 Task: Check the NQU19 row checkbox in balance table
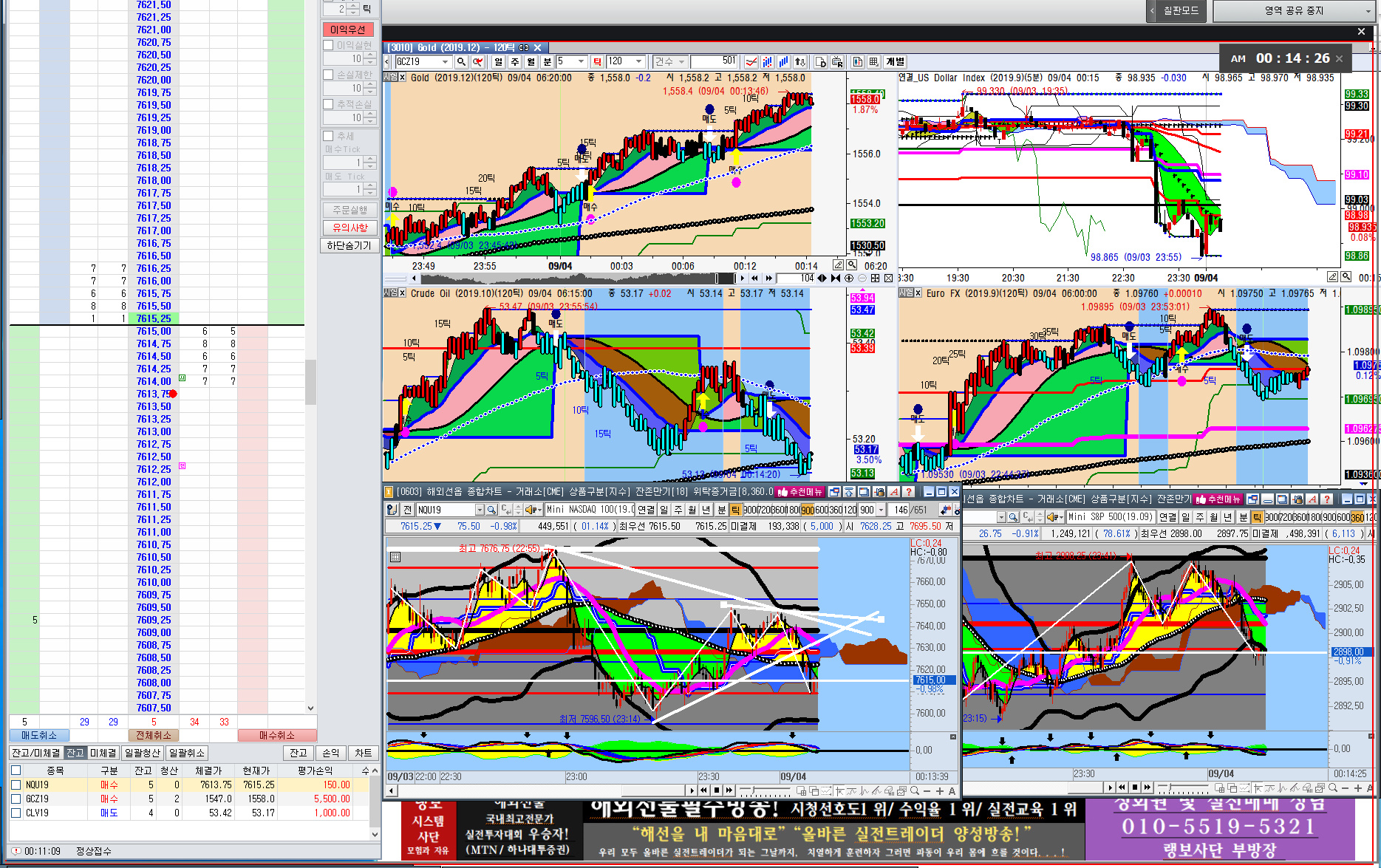point(16,785)
